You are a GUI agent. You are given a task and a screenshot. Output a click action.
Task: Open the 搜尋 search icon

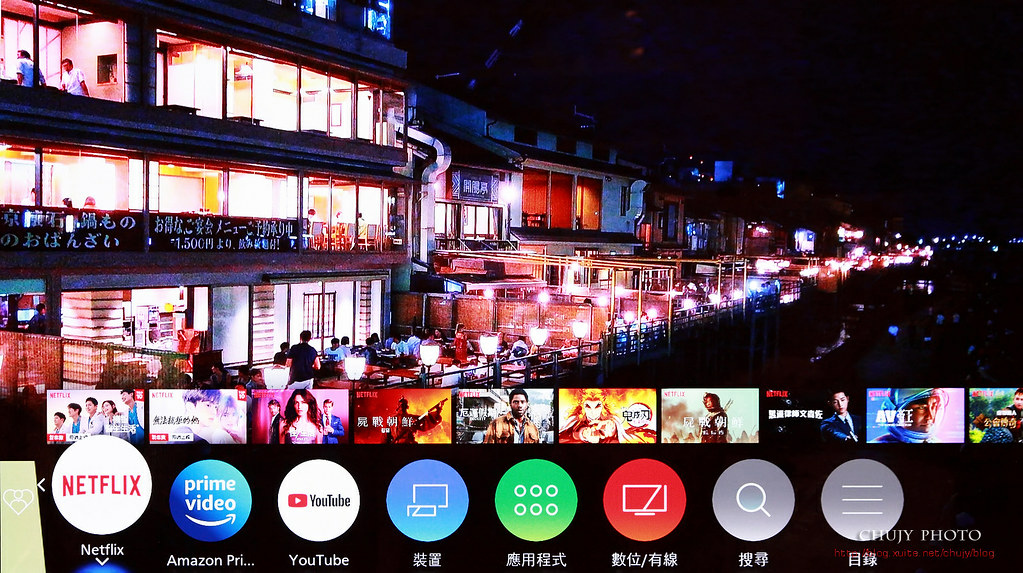(x=753, y=501)
